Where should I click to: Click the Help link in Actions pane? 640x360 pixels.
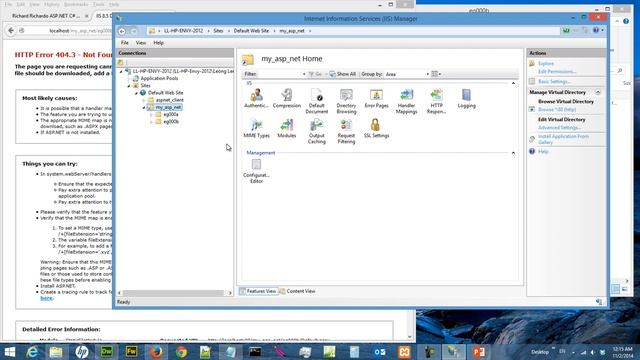[543, 151]
